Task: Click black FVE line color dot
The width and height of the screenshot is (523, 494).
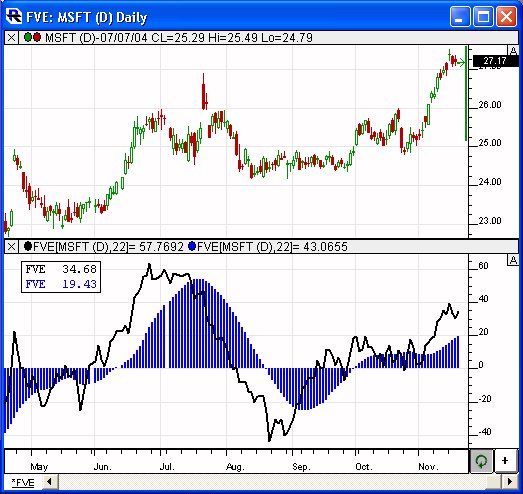Action: pyautogui.click(x=28, y=246)
